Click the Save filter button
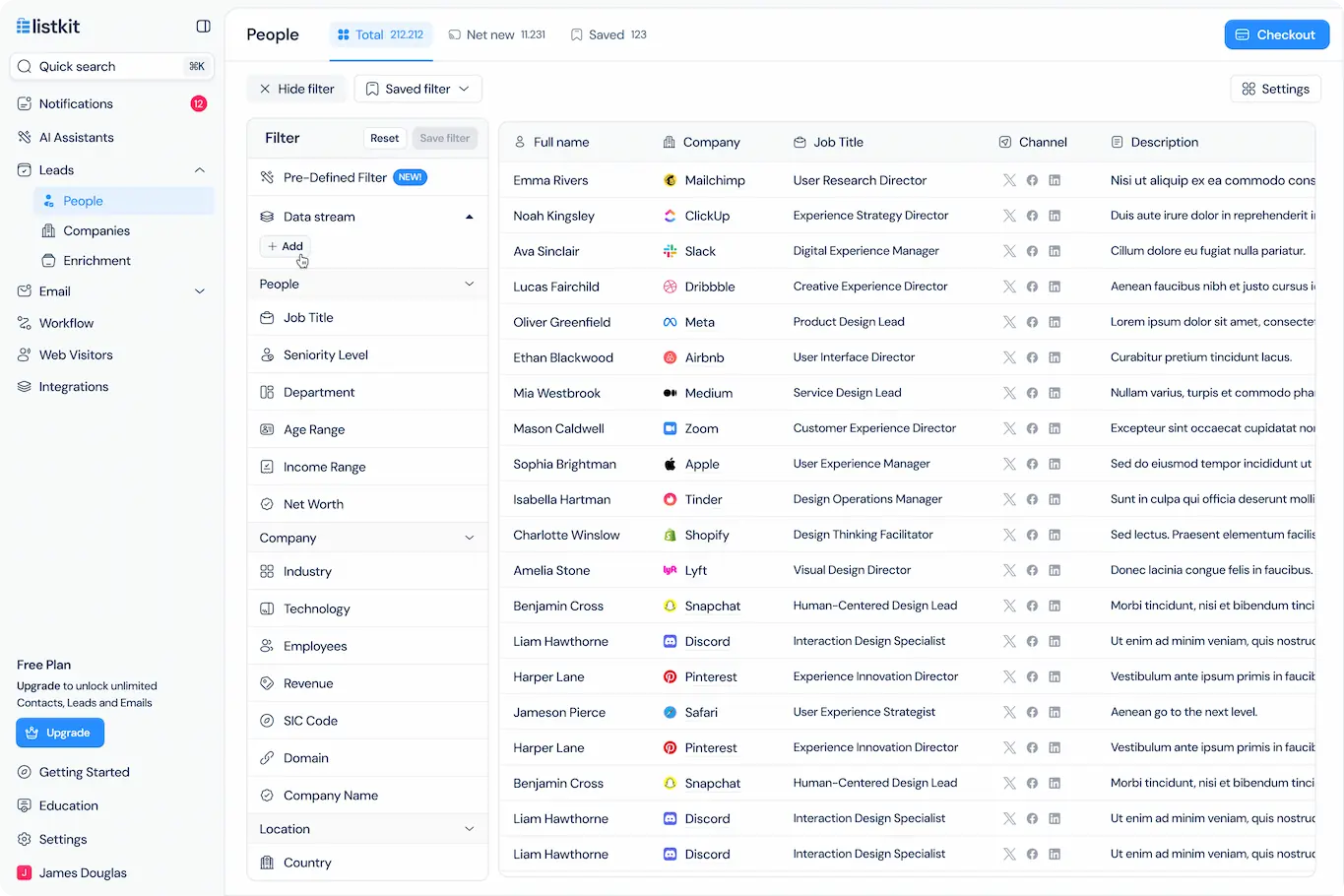Viewport: 1344px width, 896px height. (x=445, y=139)
